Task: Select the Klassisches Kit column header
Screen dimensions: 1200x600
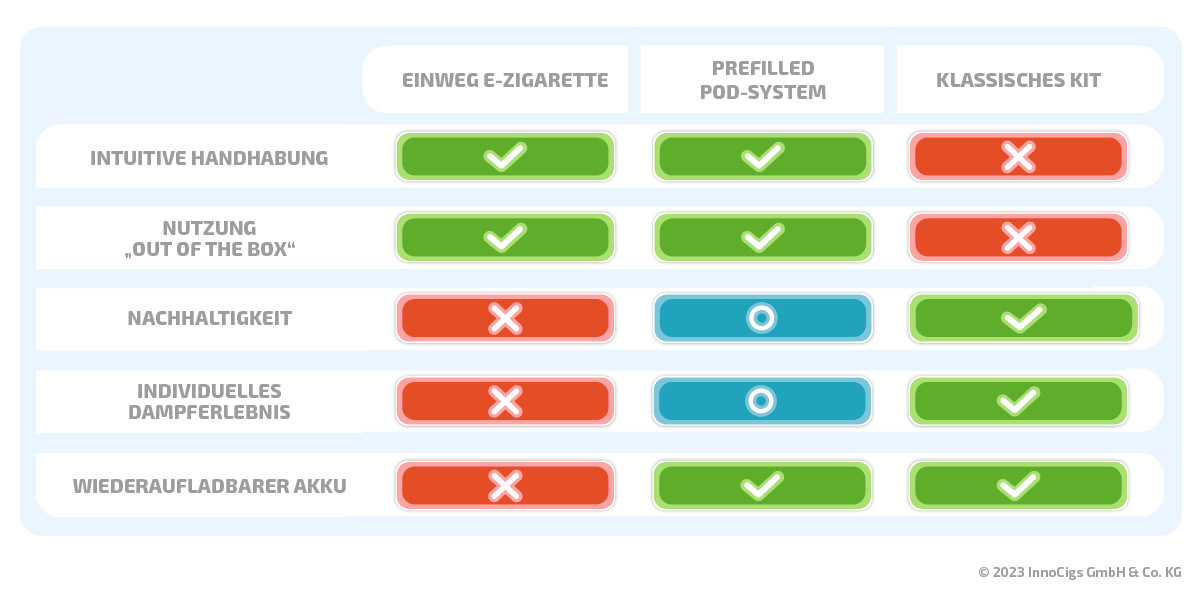Action: pos(1018,80)
